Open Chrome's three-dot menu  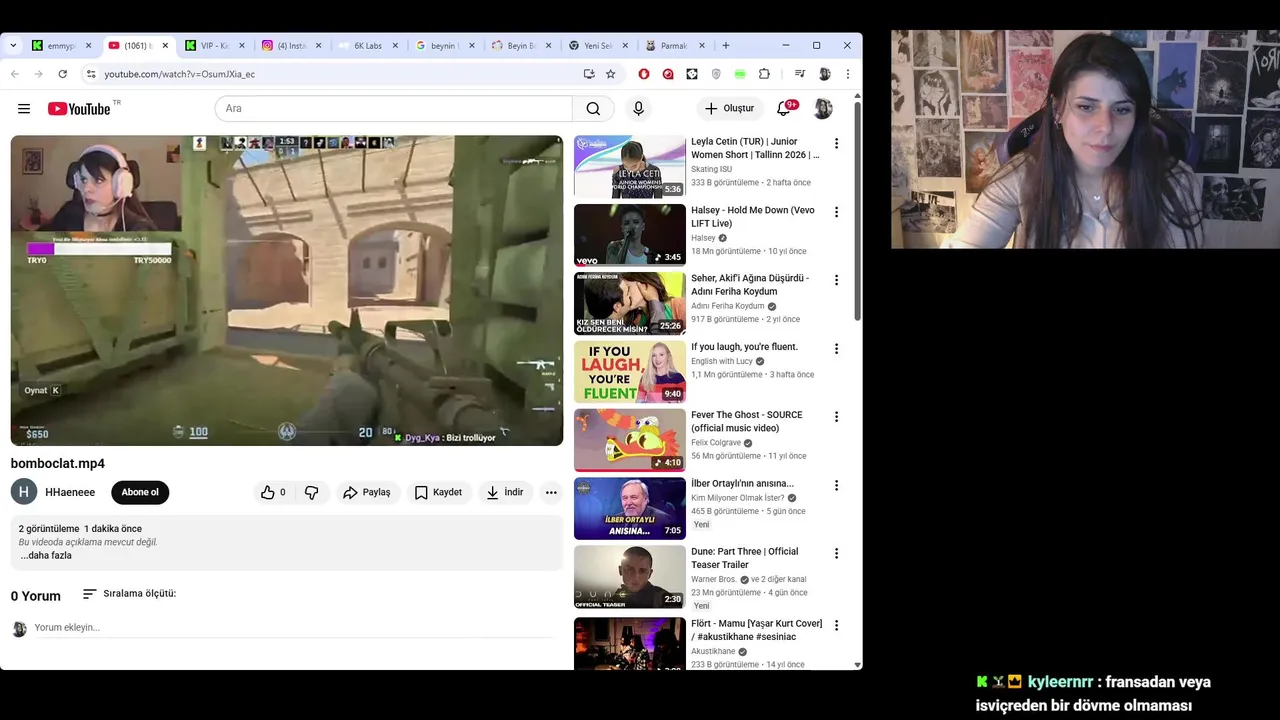(848, 74)
